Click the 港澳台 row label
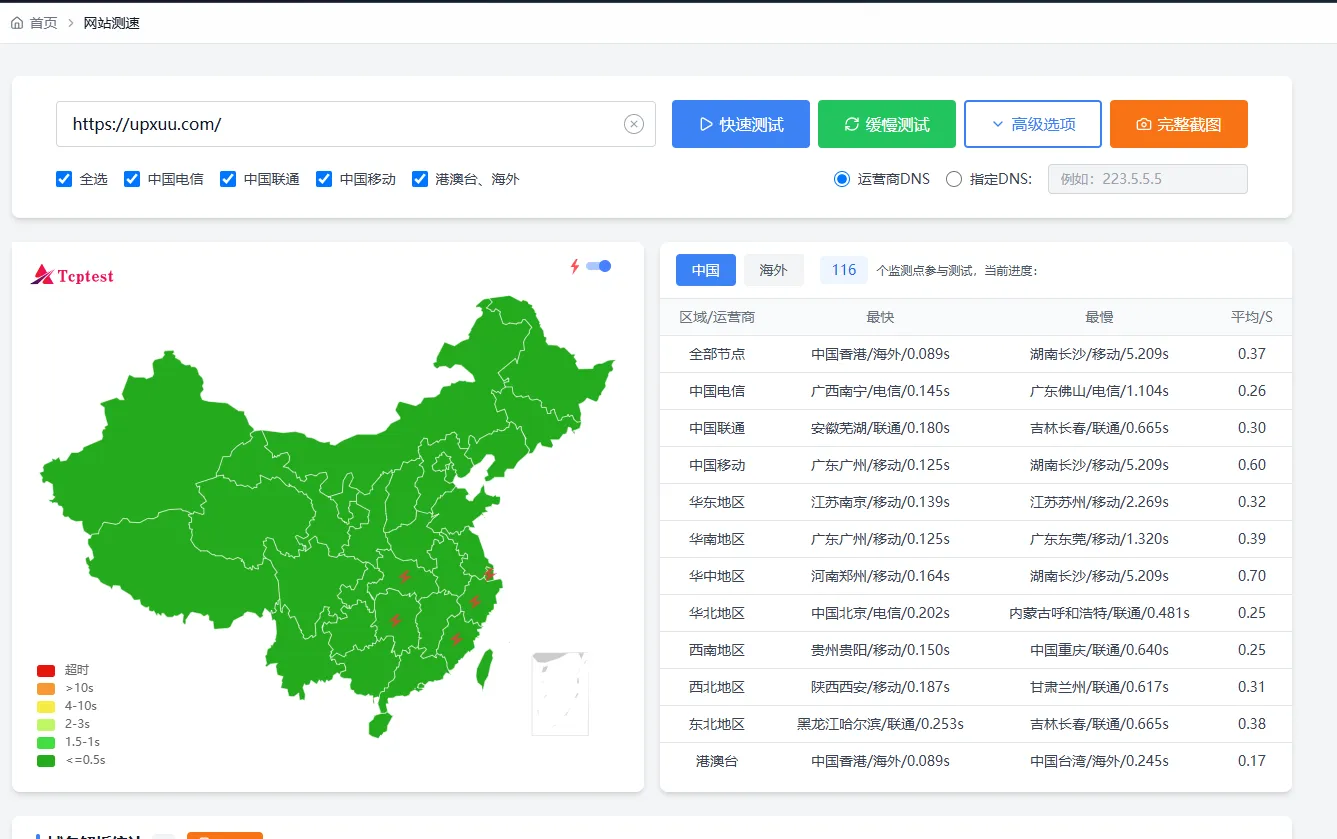The height and width of the screenshot is (839, 1337). 717,761
